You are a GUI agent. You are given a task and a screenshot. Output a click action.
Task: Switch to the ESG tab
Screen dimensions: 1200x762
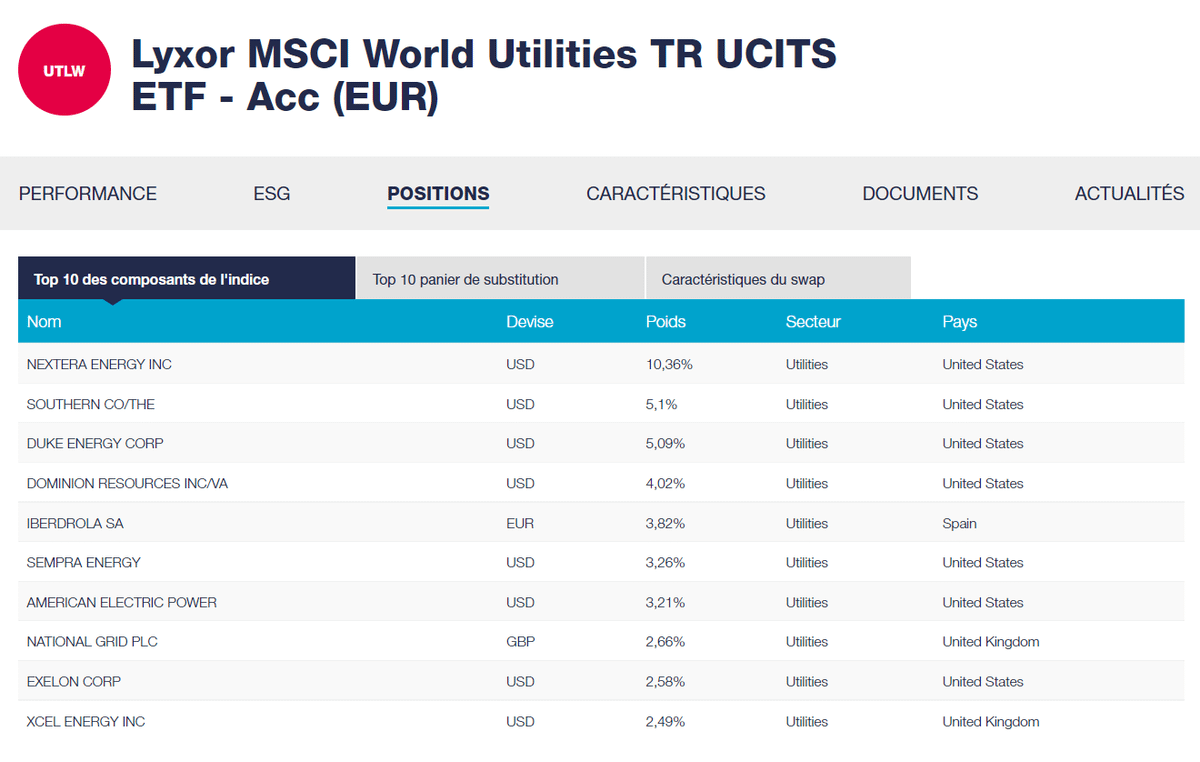pos(271,194)
